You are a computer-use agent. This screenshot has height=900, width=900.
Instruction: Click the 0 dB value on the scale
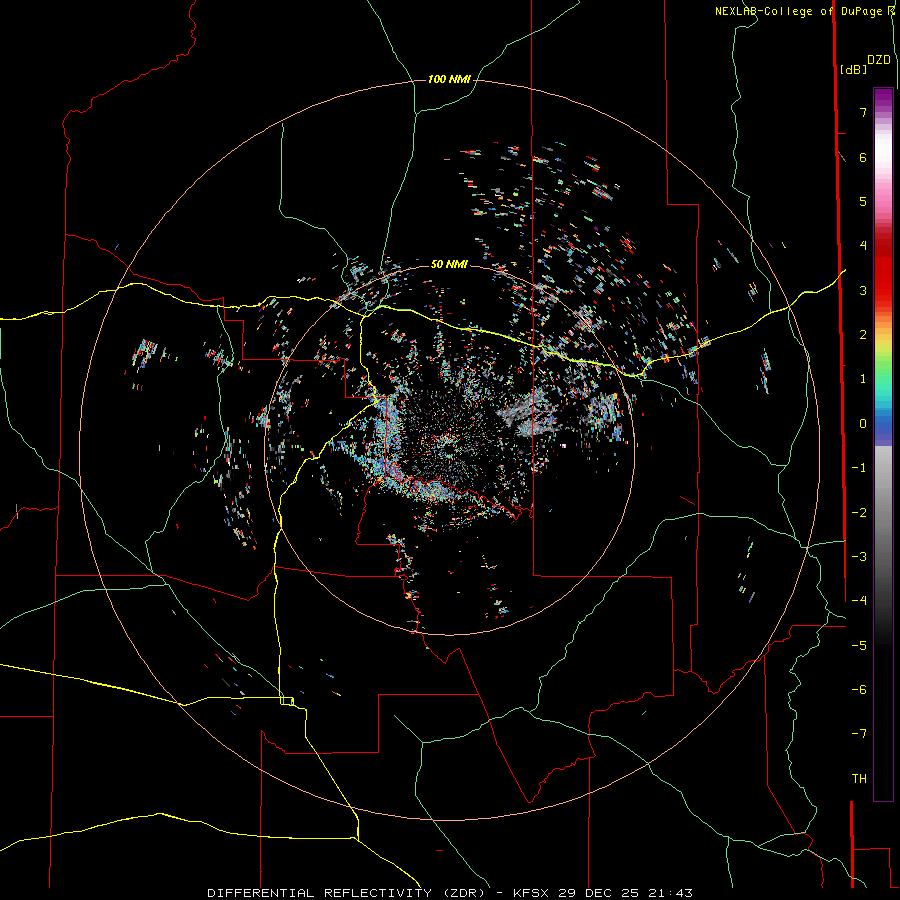click(x=863, y=424)
